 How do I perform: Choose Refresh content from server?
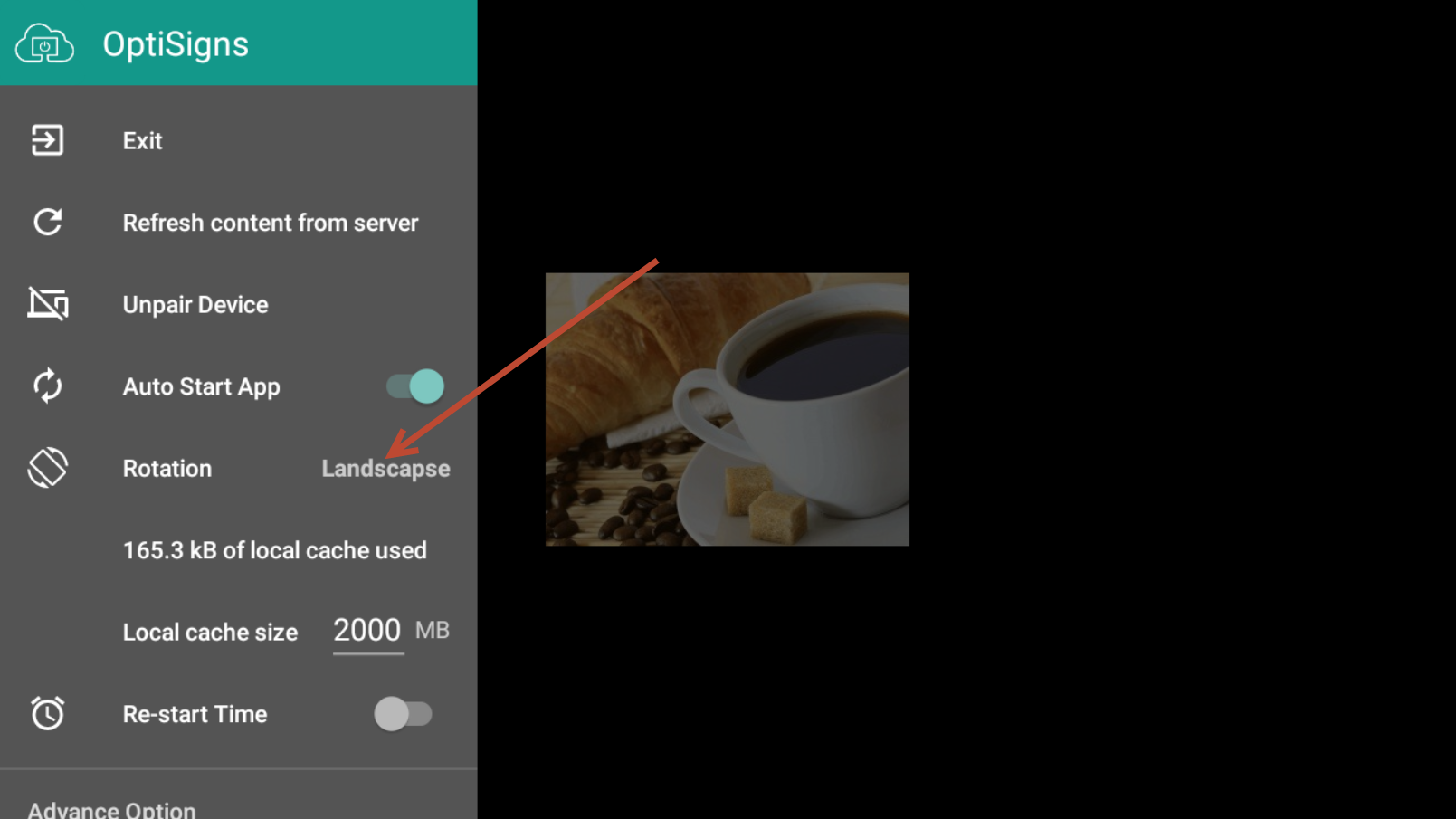pyautogui.click(x=239, y=223)
